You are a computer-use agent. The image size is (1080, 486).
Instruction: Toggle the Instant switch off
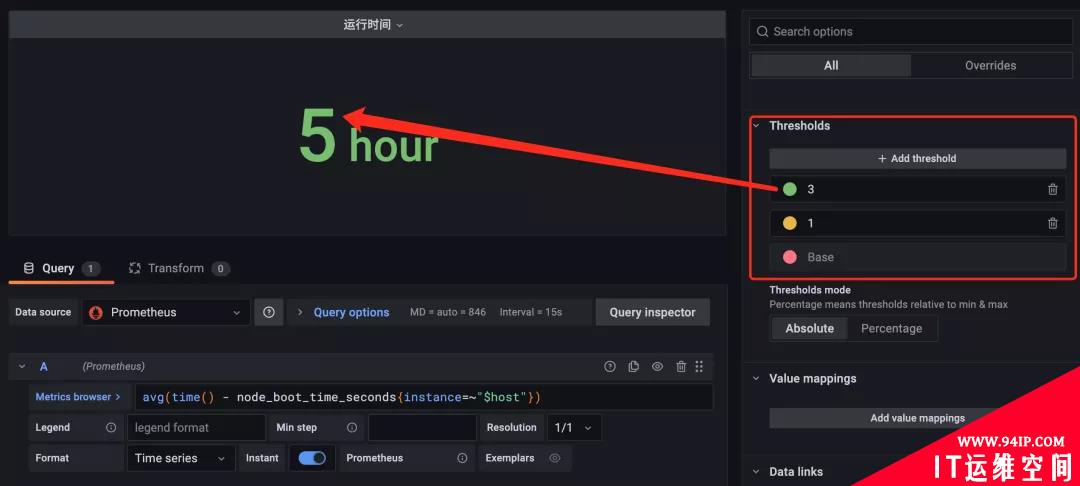[312, 458]
